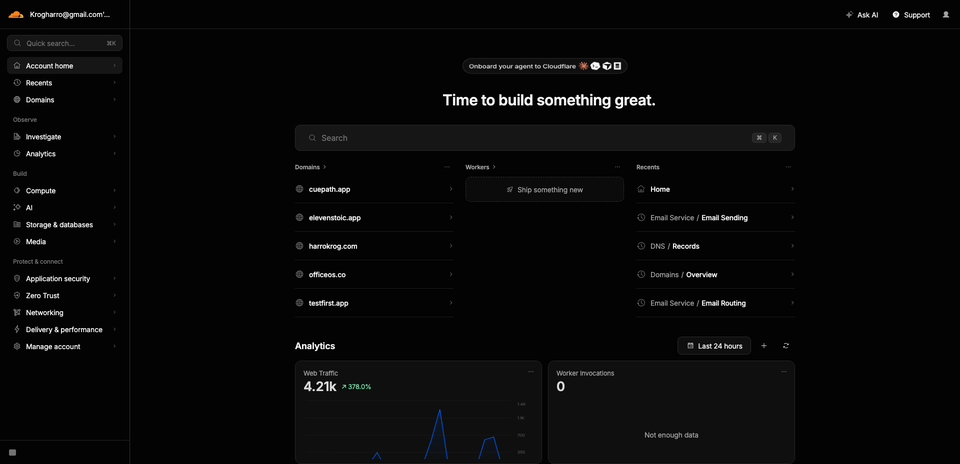Expand the Account home chevron
Image resolution: width=960 pixels, height=464 pixels.
tap(114, 65)
